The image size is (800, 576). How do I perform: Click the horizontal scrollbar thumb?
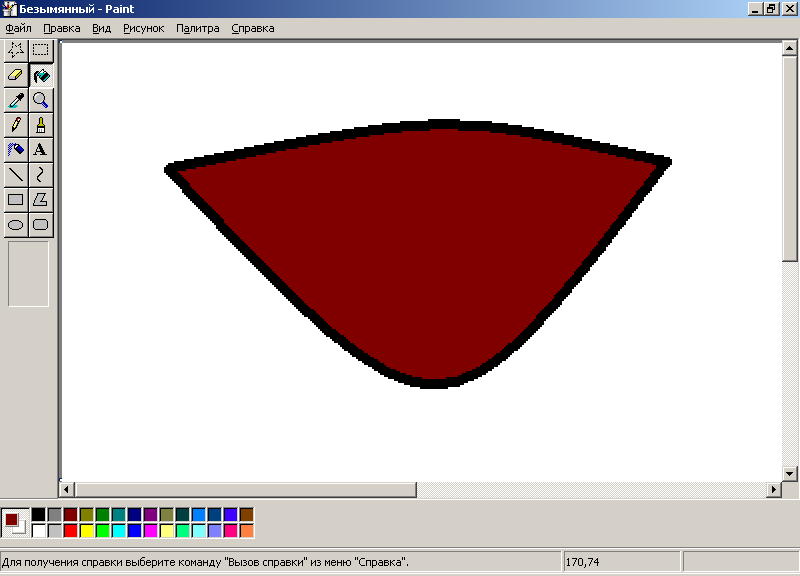pyautogui.click(x=245, y=490)
